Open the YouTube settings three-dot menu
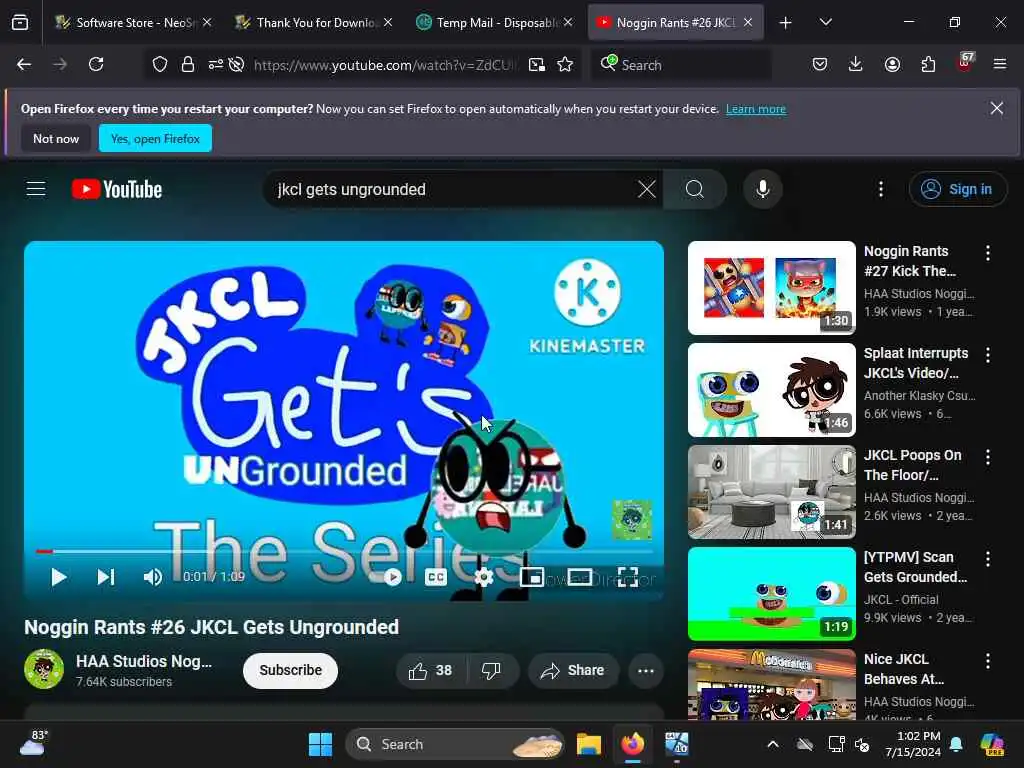The width and height of the screenshot is (1024, 768). [881, 189]
